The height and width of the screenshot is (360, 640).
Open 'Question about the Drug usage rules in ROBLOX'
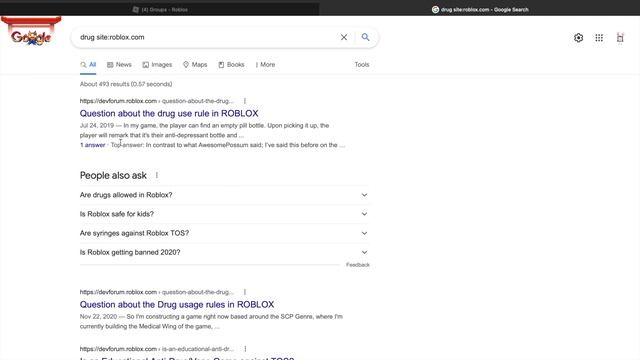[x=177, y=304]
